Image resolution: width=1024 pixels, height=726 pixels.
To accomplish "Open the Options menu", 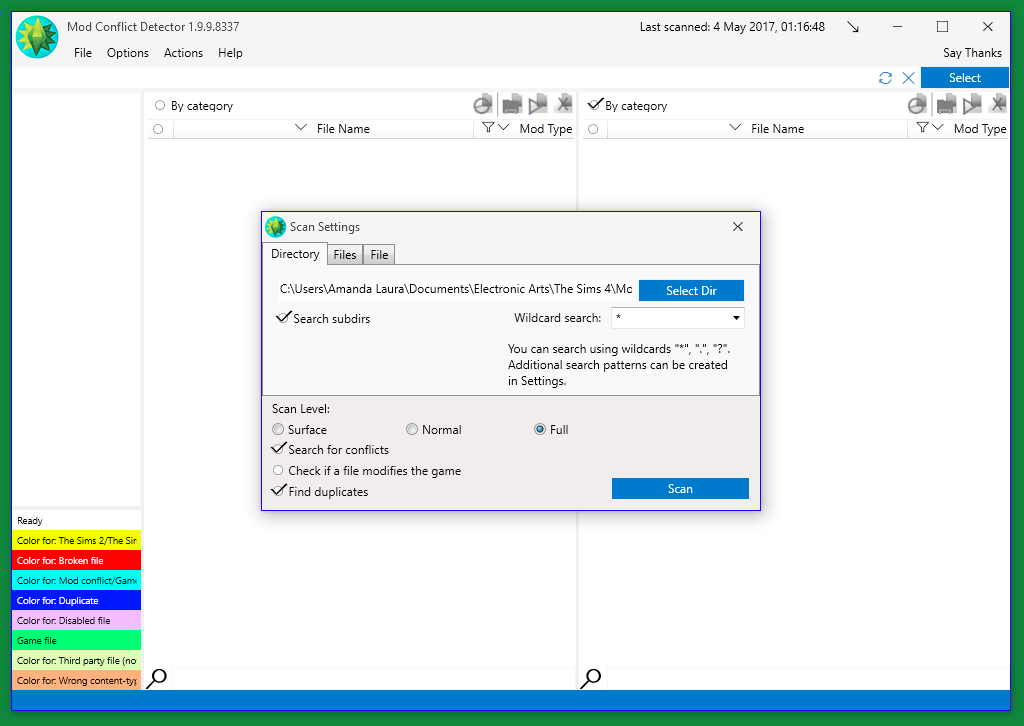I will [x=128, y=53].
